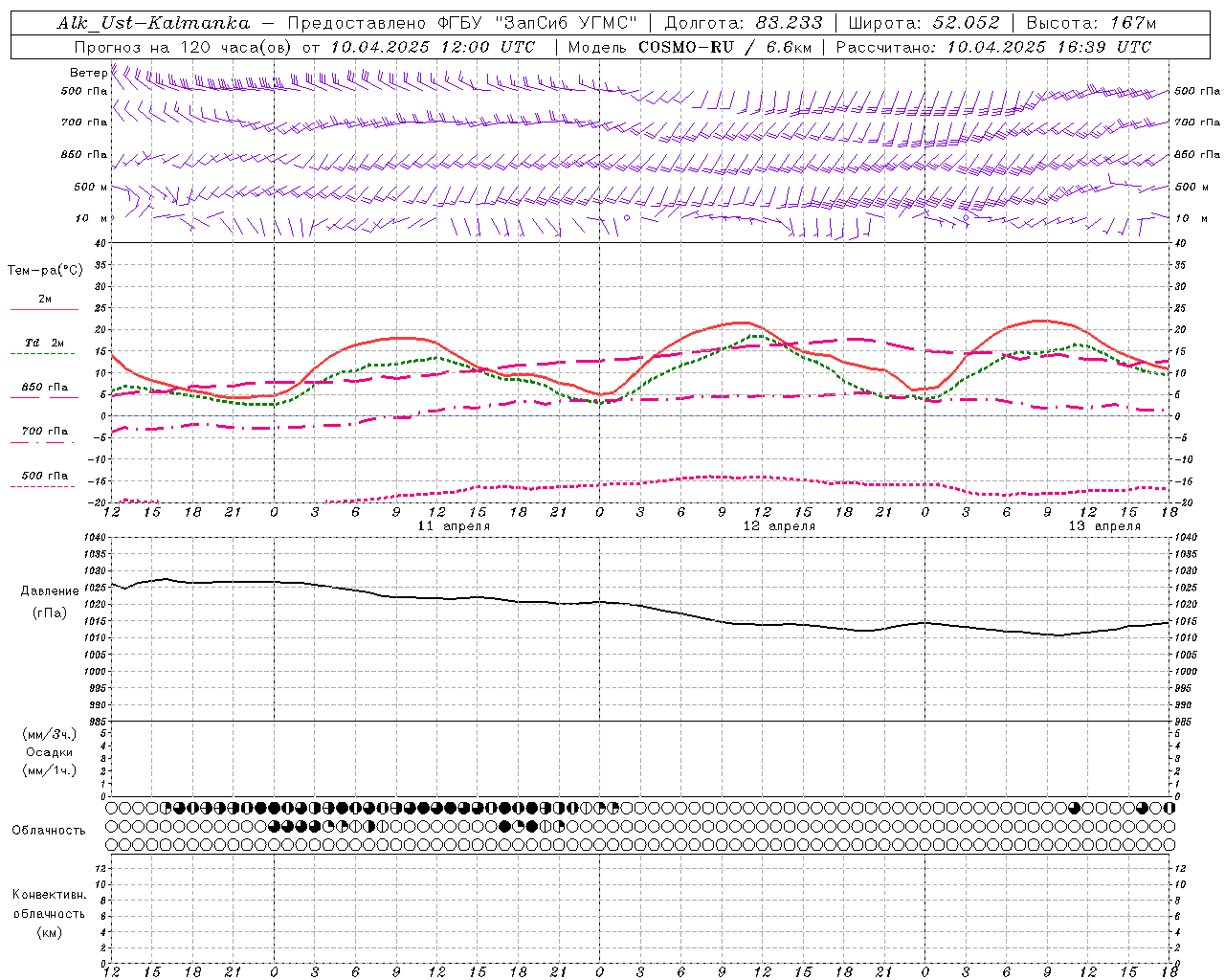The height and width of the screenshot is (980, 1225).
Task: Click the pink dotted 500 гПа legend line
Action: click(x=42, y=486)
